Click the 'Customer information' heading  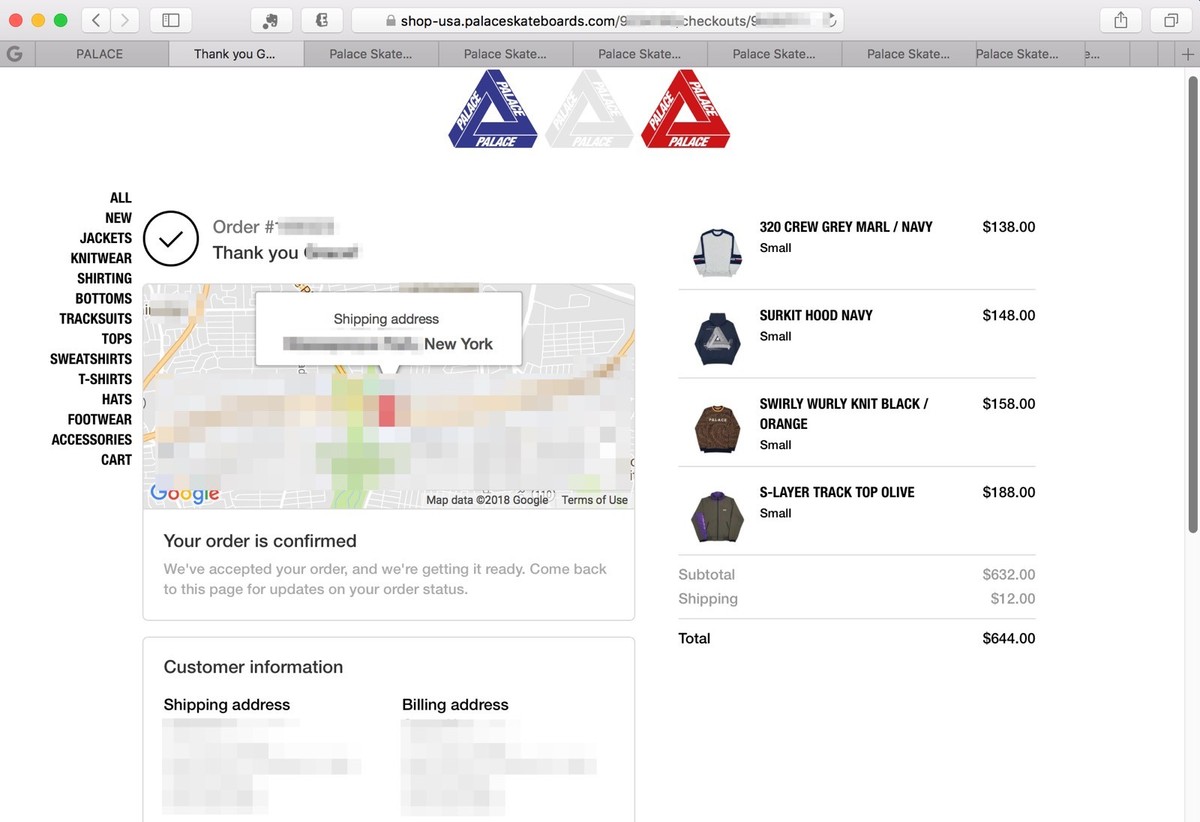(x=253, y=667)
